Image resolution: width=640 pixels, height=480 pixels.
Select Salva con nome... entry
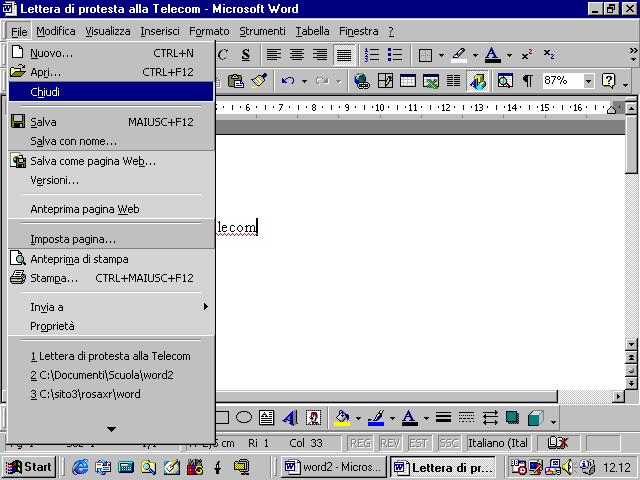coord(111,141)
